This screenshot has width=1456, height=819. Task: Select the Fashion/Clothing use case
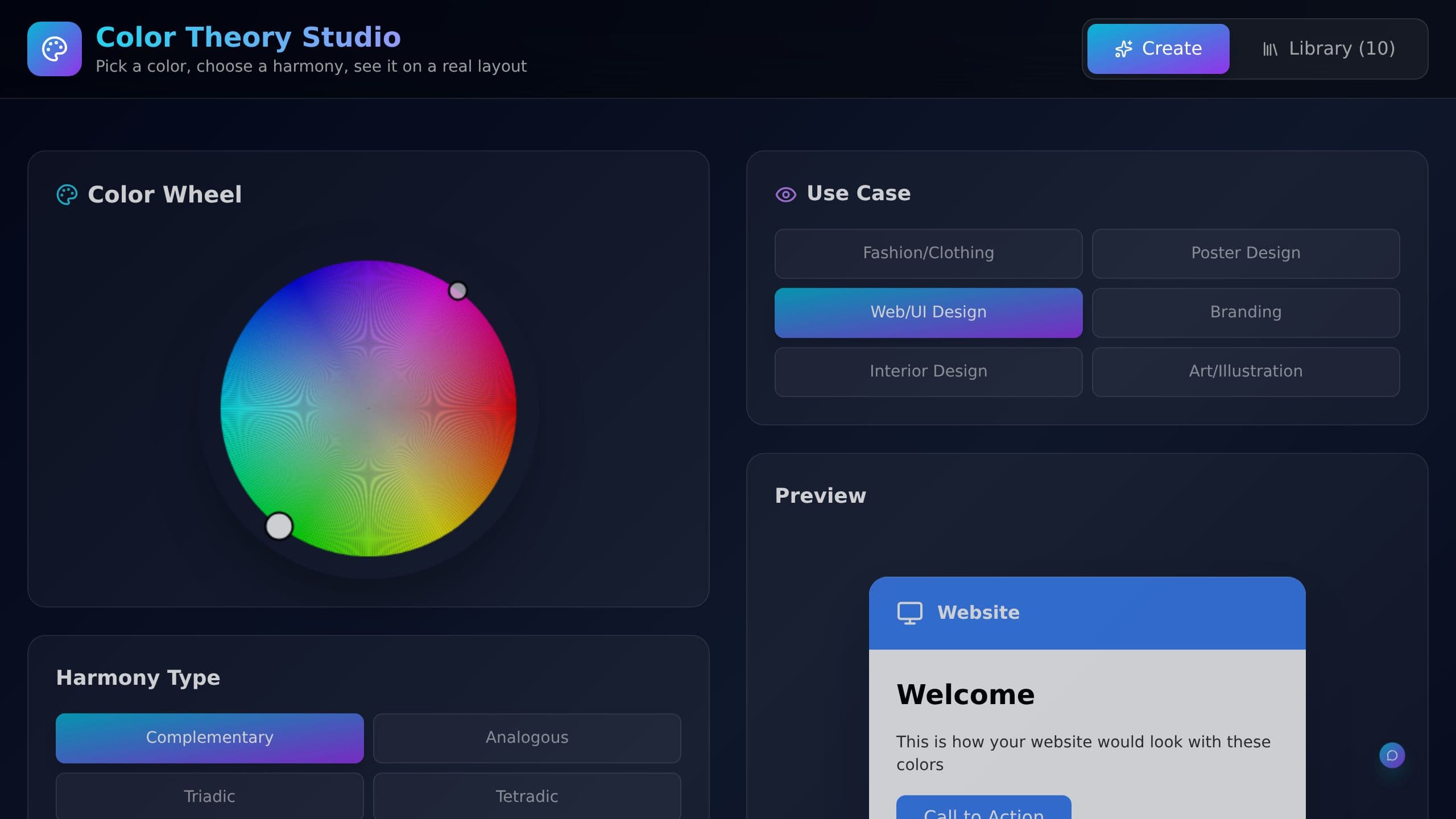coord(928,254)
